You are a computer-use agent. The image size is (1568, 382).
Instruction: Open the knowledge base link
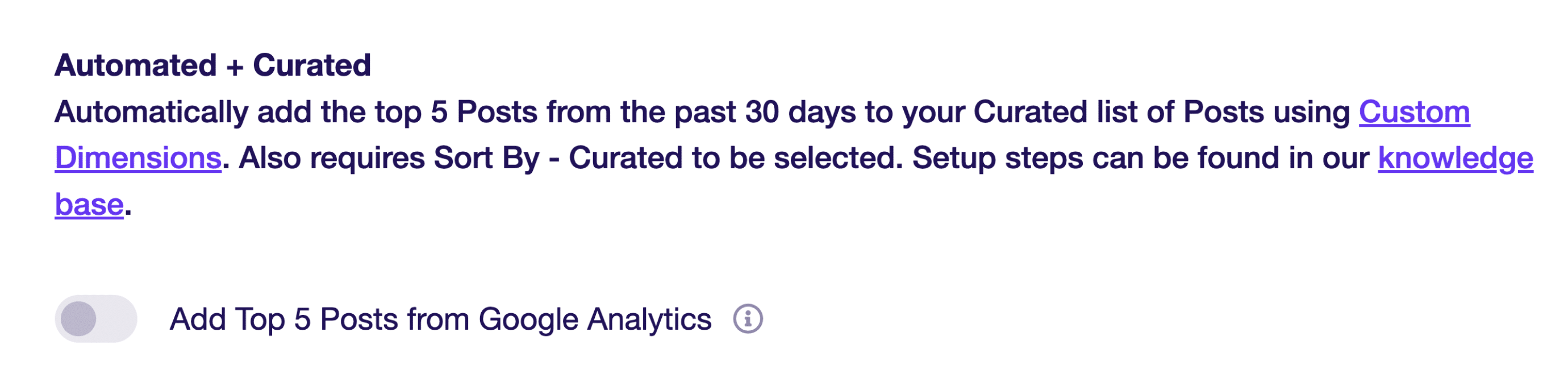1455,159
